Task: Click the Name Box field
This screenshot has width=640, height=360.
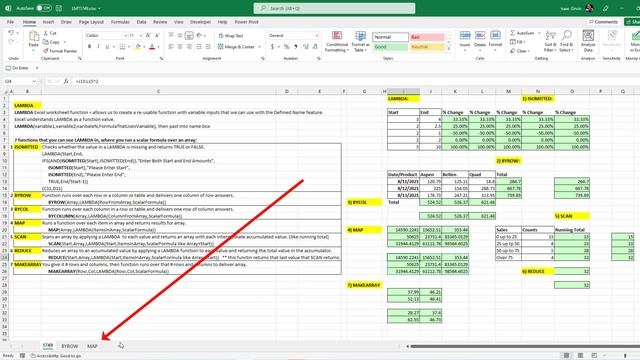Action: 19,82
